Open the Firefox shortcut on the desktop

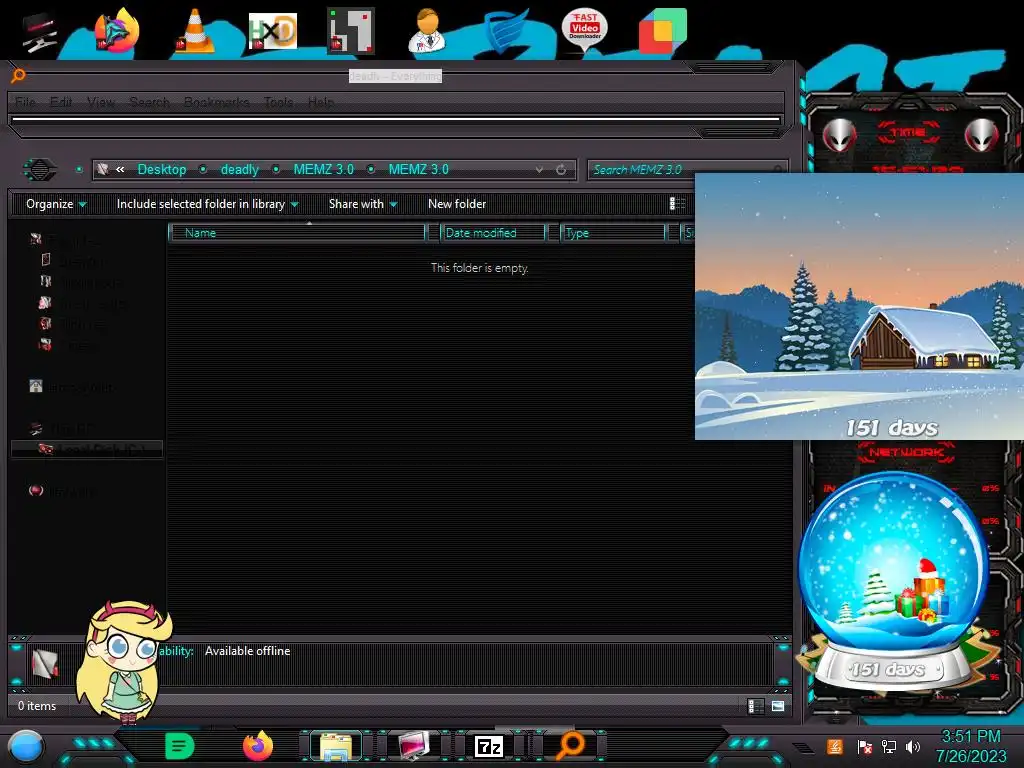pos(117,30)
